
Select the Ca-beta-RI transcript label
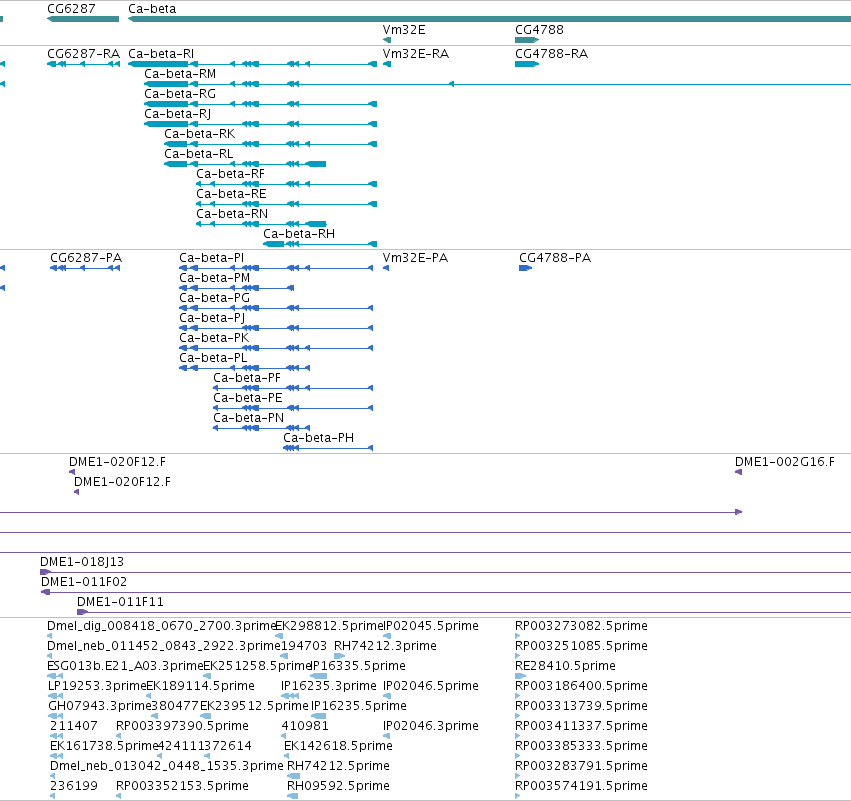161,54
